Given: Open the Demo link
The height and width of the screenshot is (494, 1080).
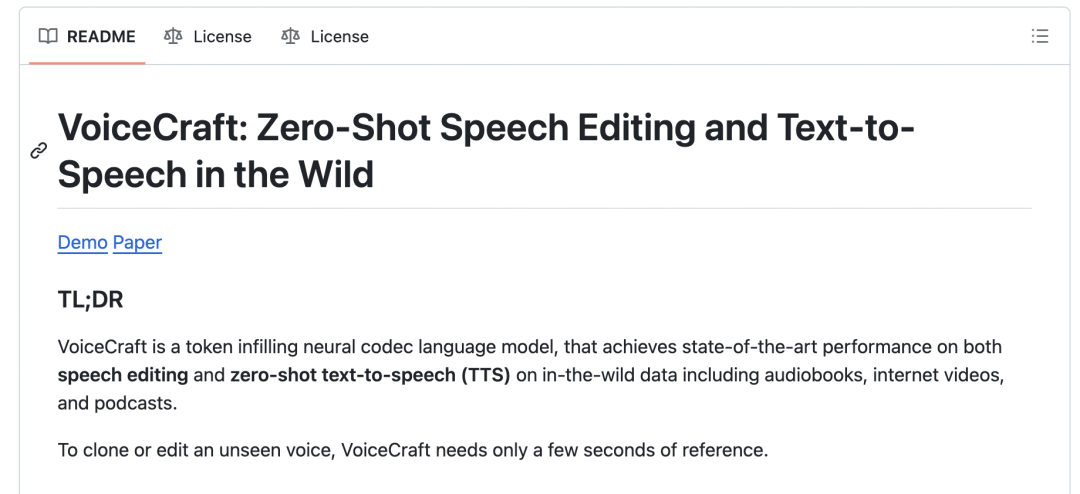Looking at the screenshot, I should coord(83,243).
